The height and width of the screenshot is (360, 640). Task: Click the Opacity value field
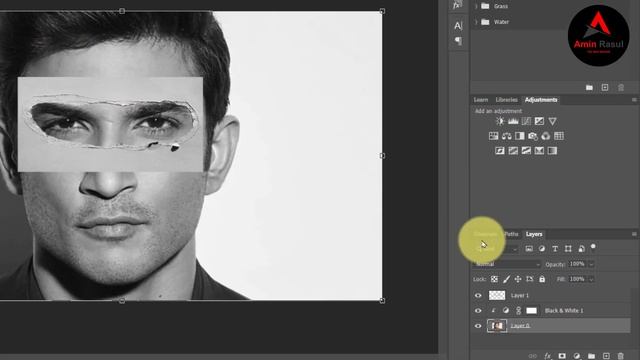click(x=577, y=264)
